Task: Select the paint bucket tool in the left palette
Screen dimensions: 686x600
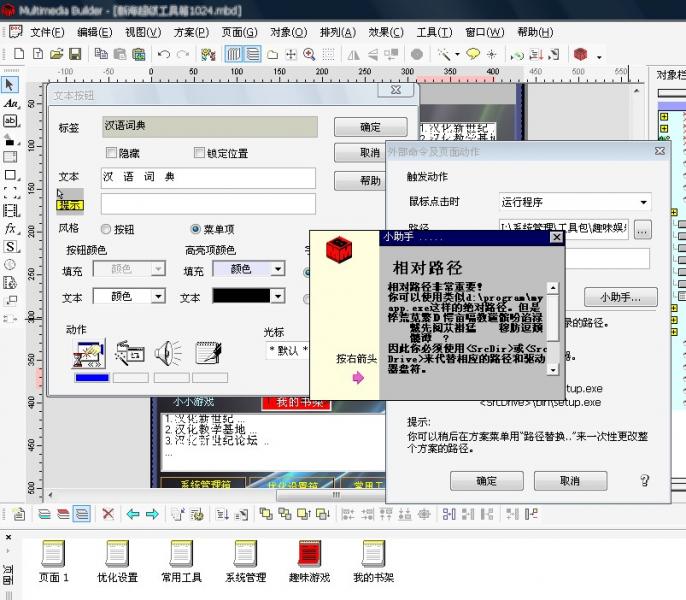Action: [10, 140]
